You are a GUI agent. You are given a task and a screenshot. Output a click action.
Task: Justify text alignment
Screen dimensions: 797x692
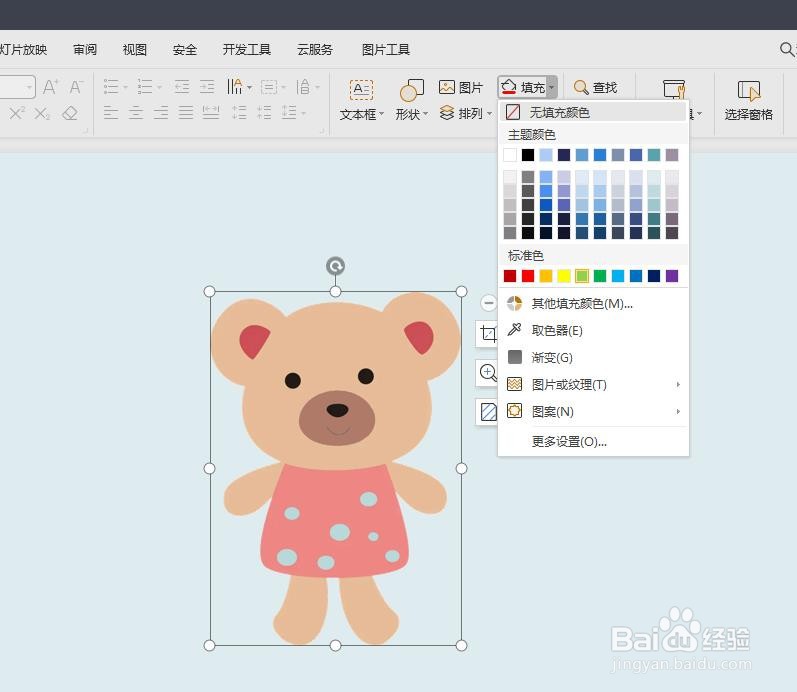click(x=186, y=112)
